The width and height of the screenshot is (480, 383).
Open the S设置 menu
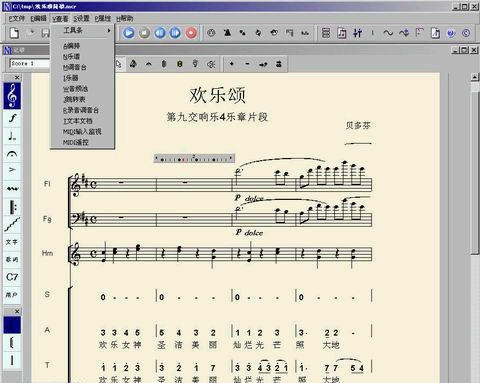click(x=81, y=18)
